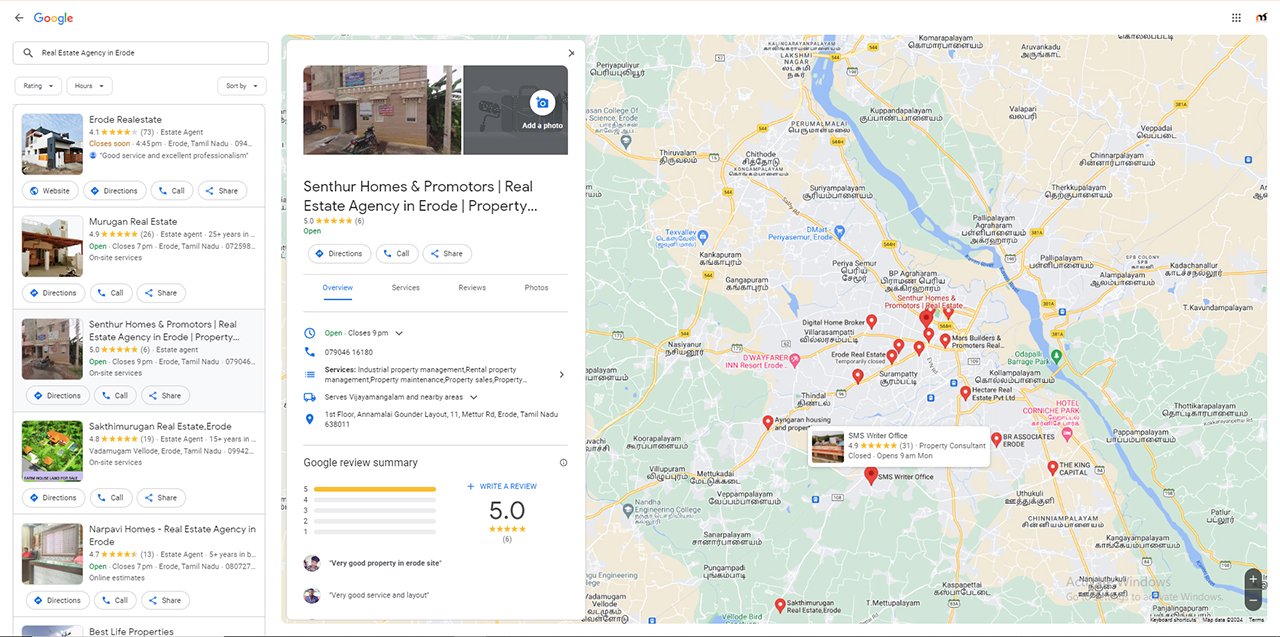Screen dimensions: 1280x637
Task: Open the Google logo homepage link
Action: point(53,18)
